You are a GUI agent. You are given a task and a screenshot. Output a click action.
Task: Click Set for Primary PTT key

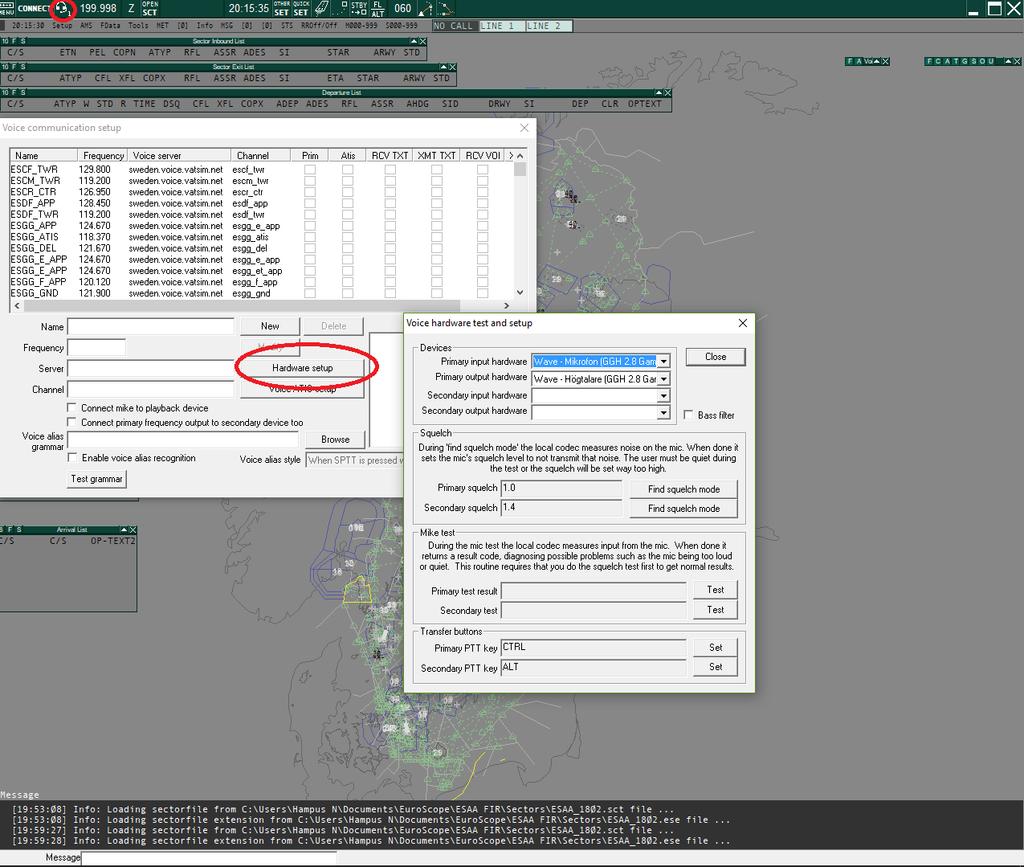coord(715,648)
